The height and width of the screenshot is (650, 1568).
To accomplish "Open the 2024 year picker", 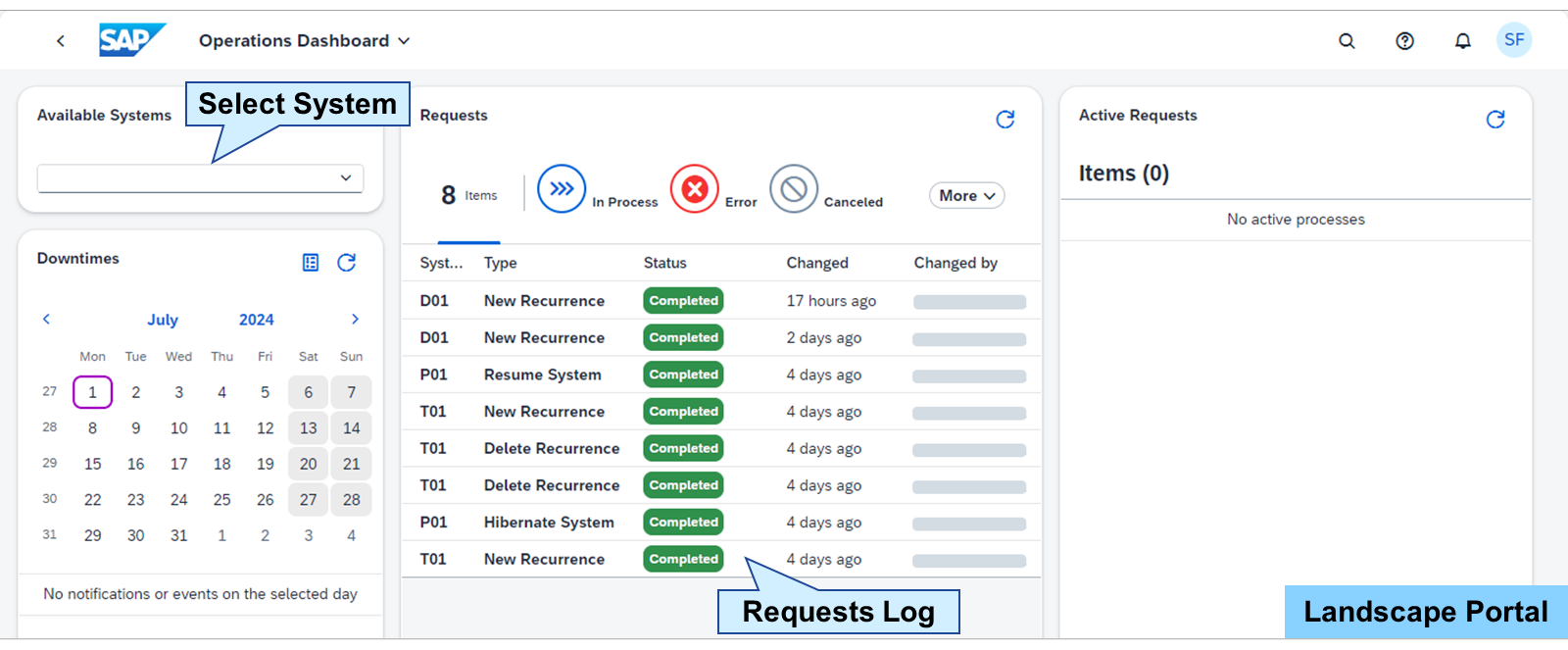I will tap(256, 320).
